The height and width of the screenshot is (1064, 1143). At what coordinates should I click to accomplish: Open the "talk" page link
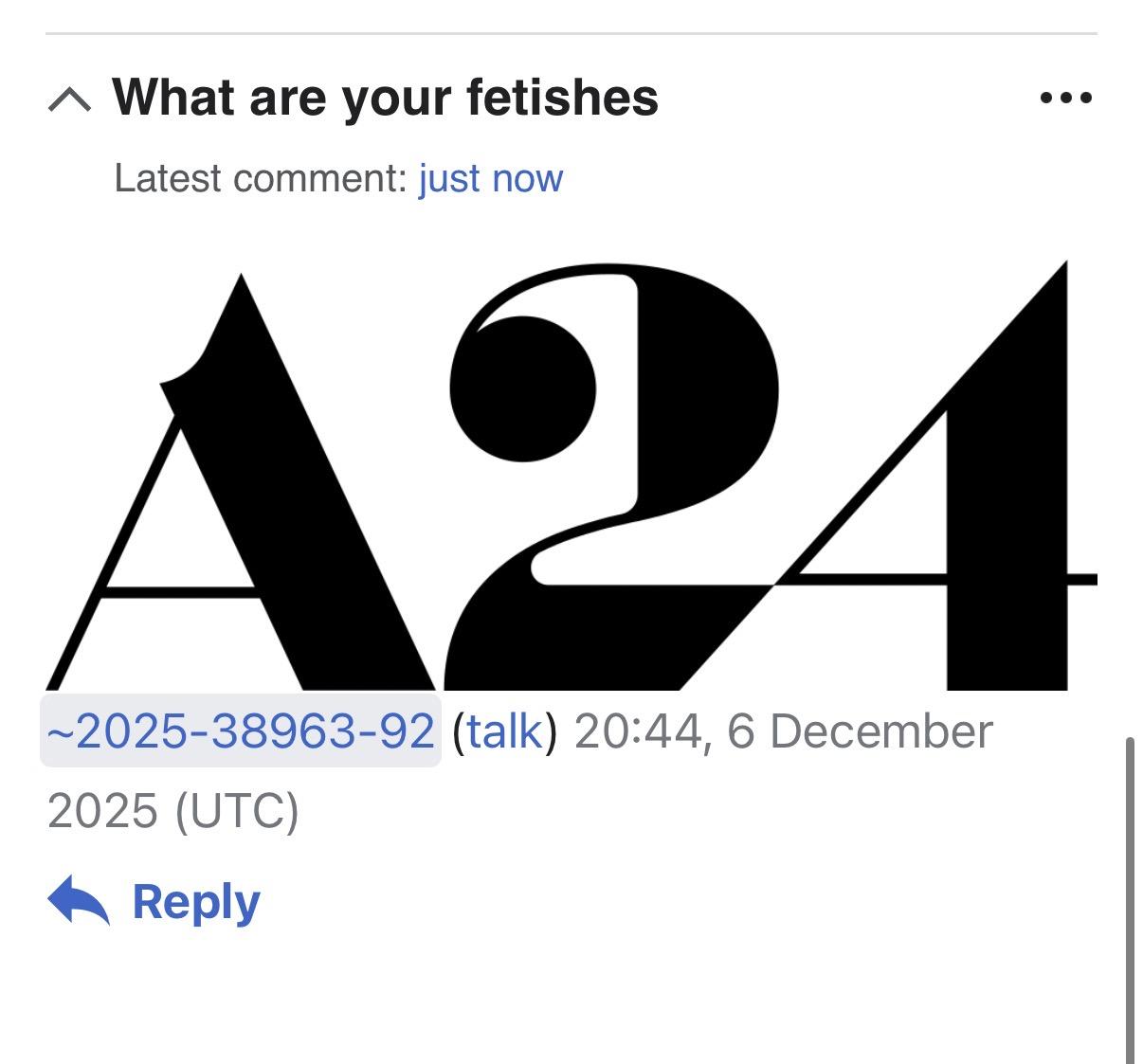pyautogui.click(x=504, y=731)
